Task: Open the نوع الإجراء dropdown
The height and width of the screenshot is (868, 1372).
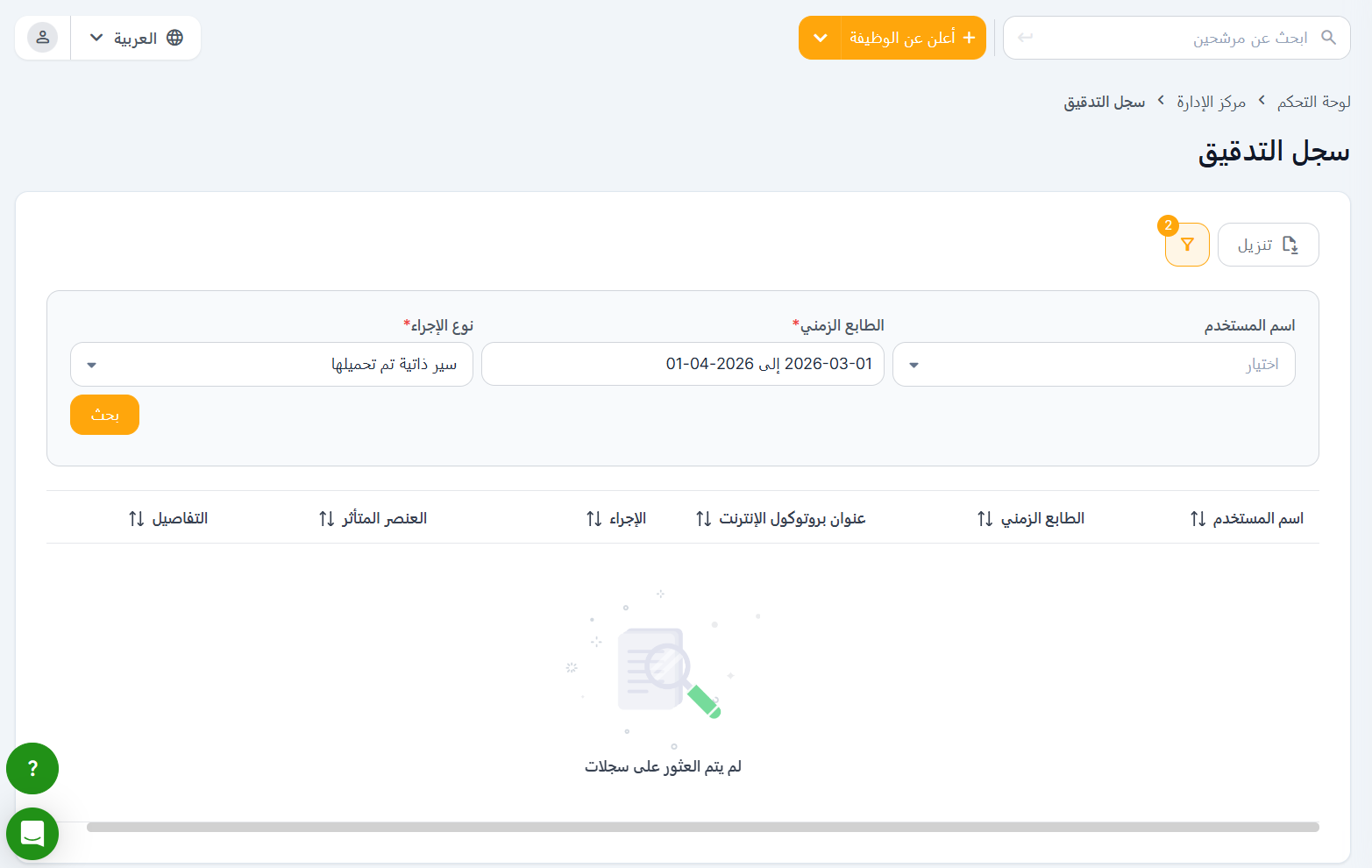Action: coord(272,365)
